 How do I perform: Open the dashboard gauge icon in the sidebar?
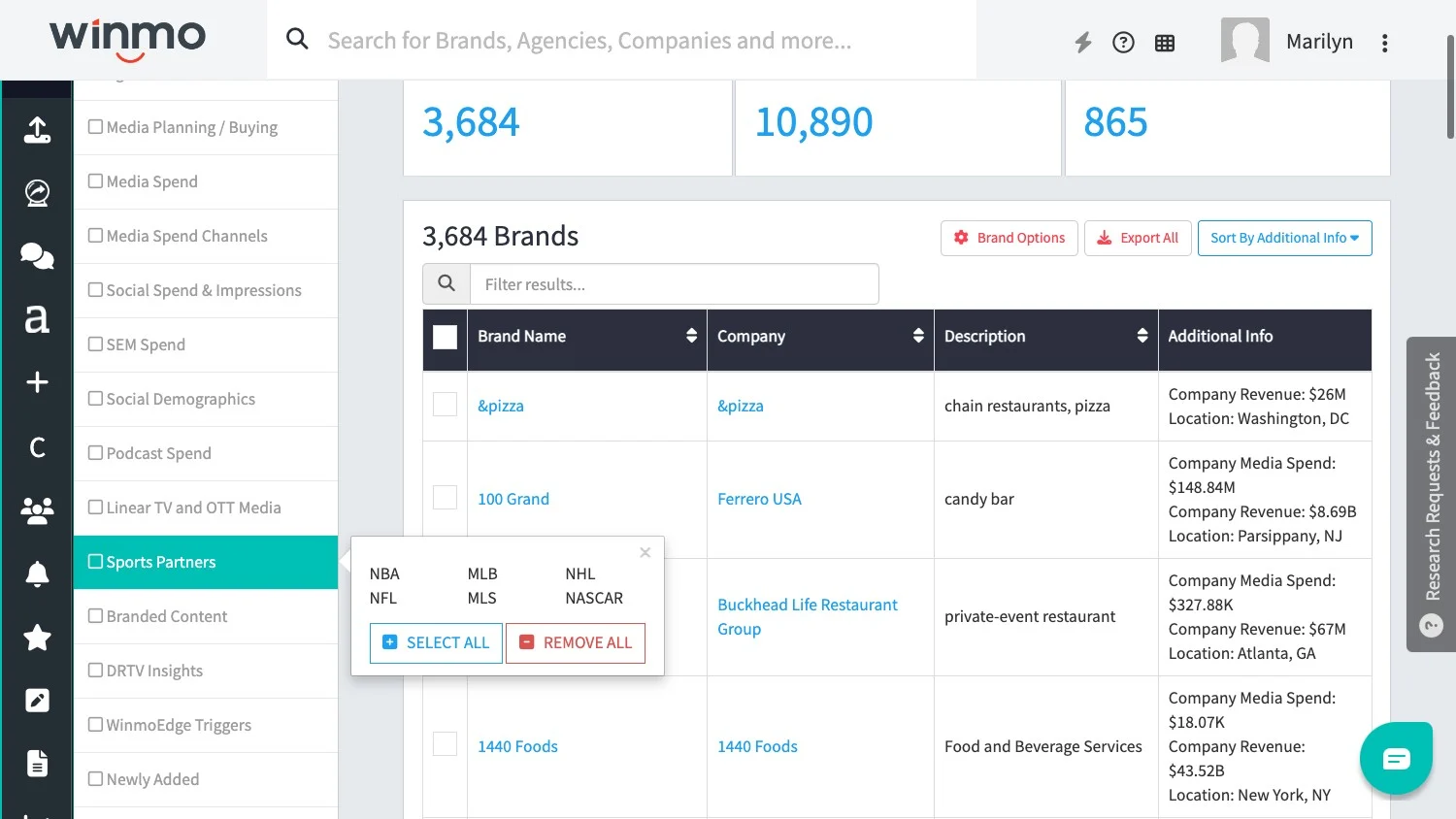(x=37, y=193)
